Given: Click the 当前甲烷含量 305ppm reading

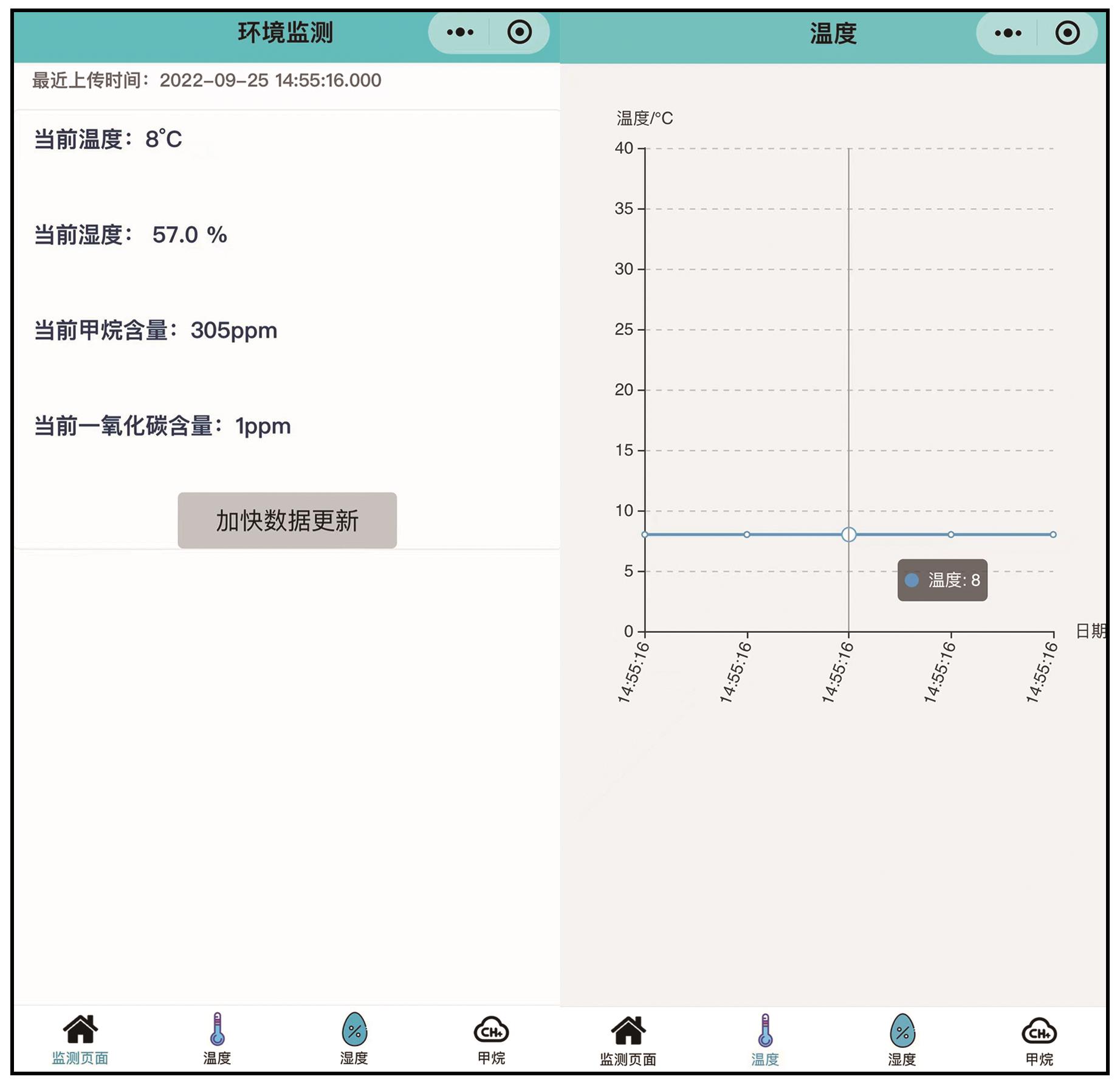Looking at the screenshot, I should [x=156, y=331].
